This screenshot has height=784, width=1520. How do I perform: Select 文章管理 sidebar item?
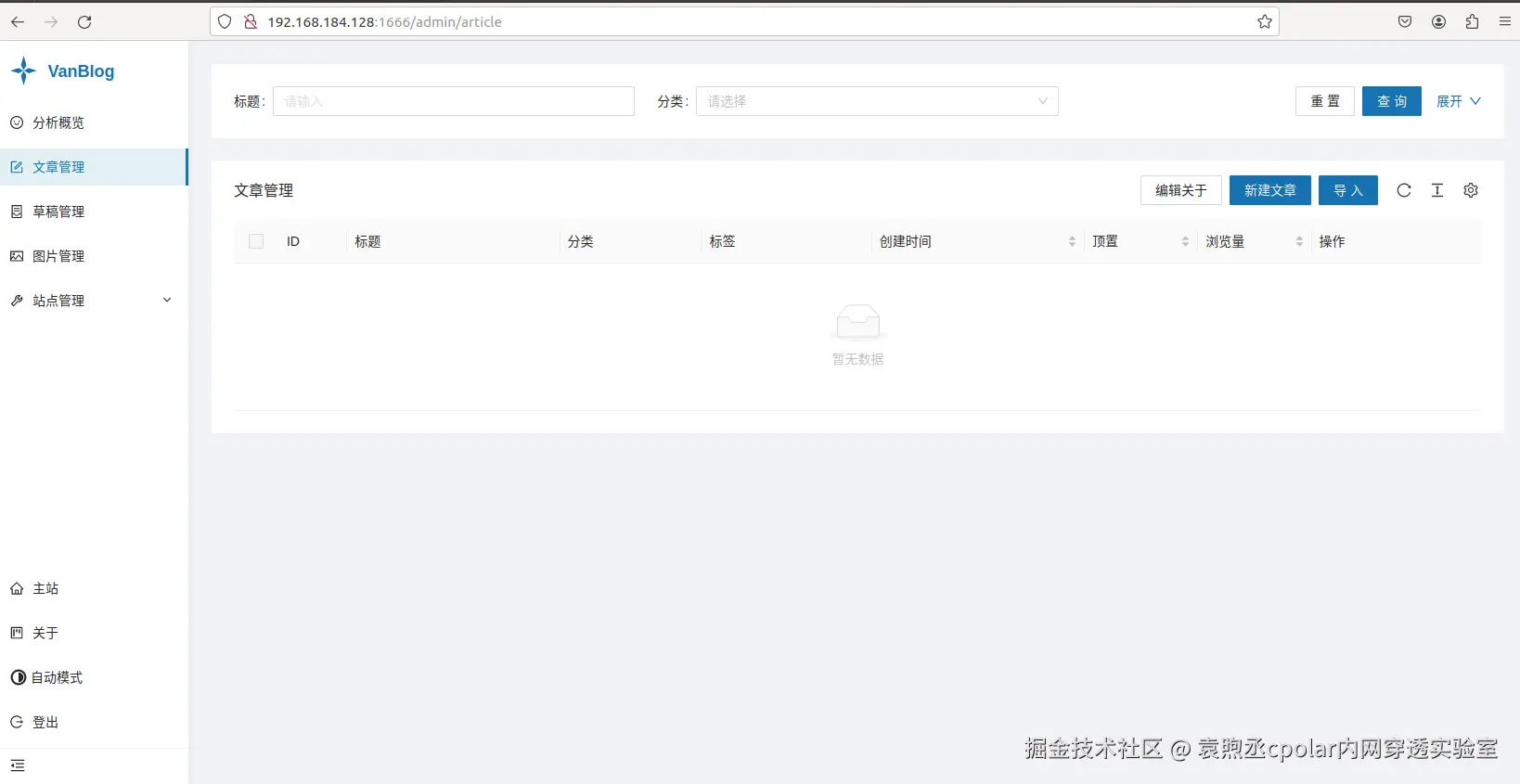click(x=94, y=167)
